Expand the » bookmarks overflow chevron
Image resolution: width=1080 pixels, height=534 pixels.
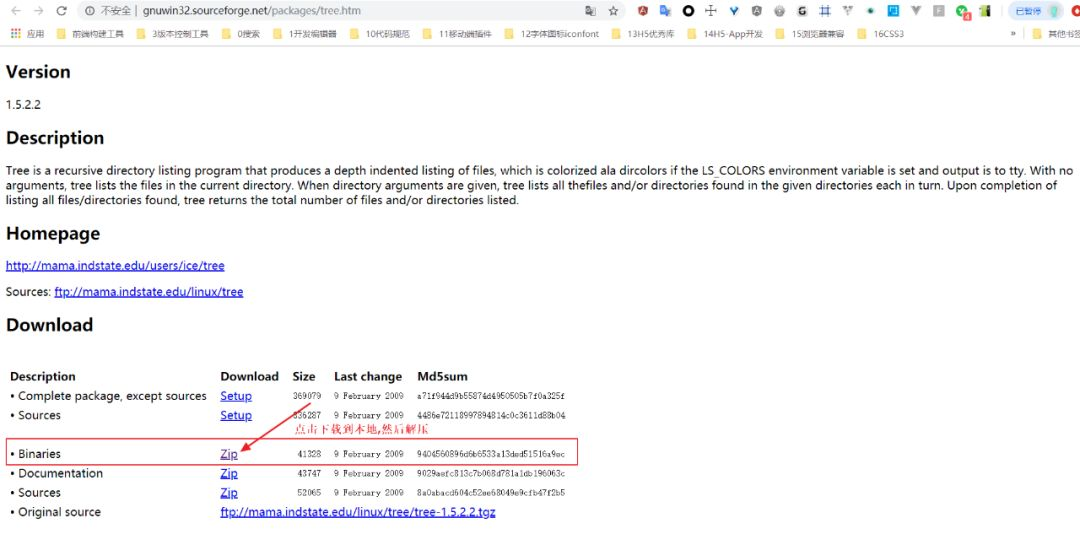coord(1013,34)
